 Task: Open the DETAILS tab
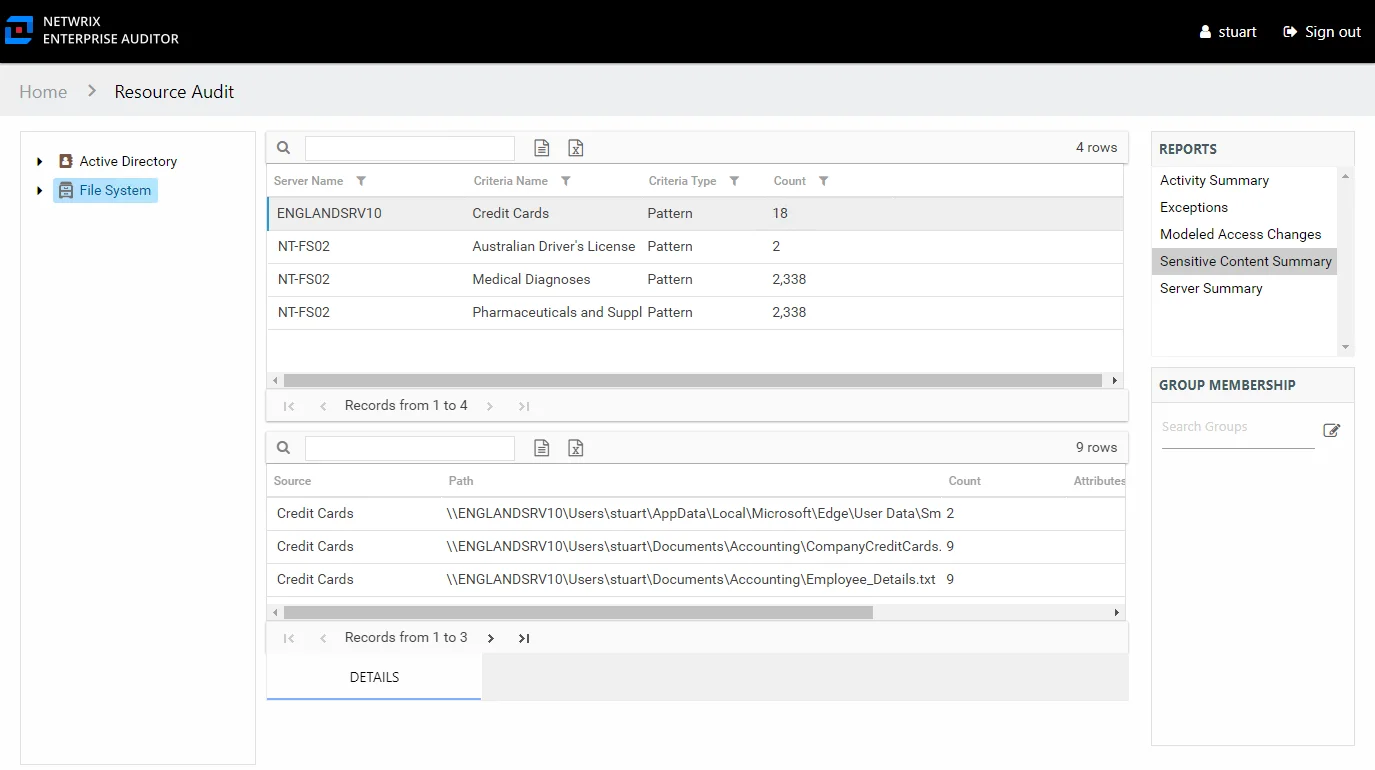(x=374, y=677)
